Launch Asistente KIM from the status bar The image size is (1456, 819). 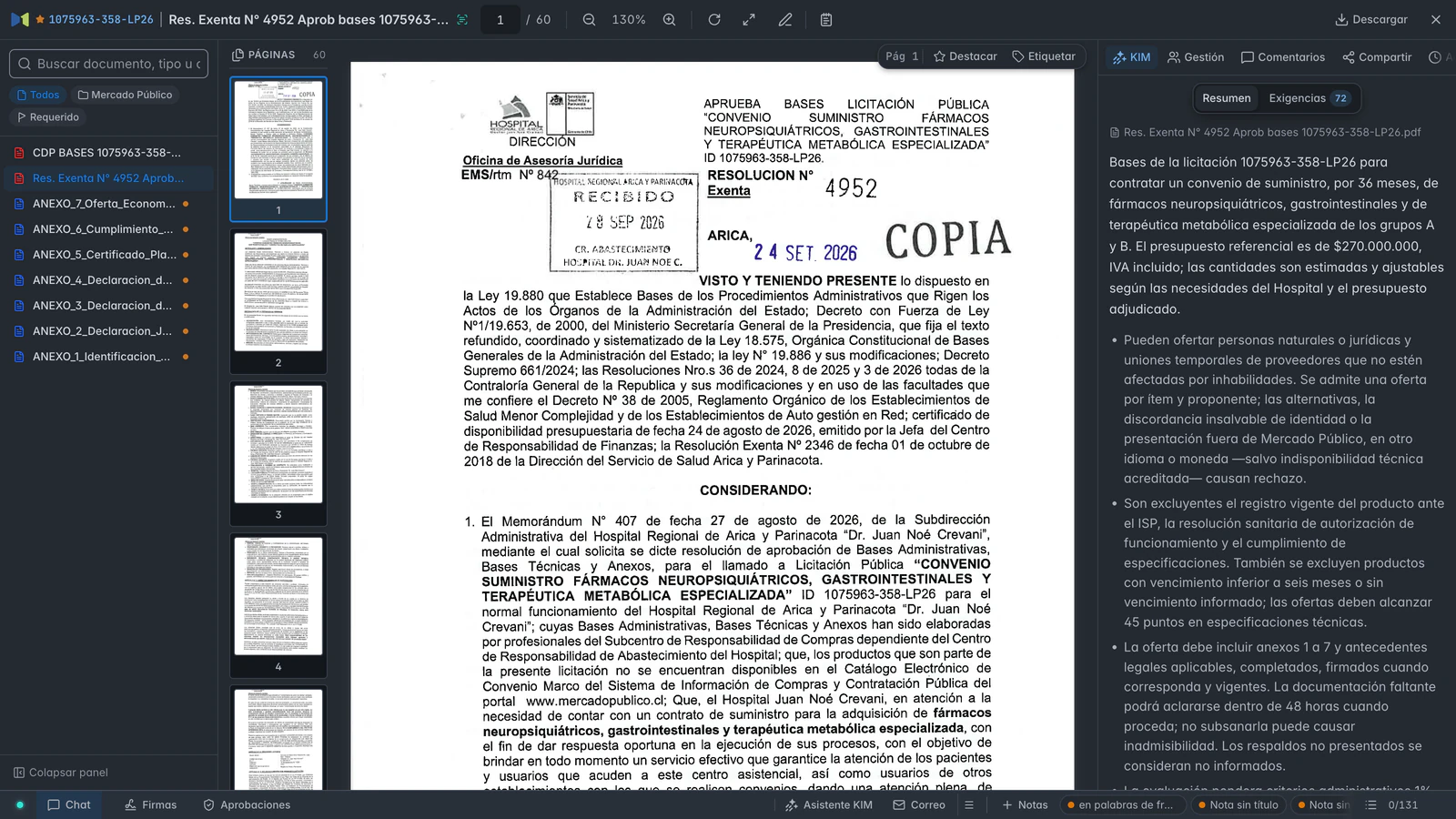(829, 804)
